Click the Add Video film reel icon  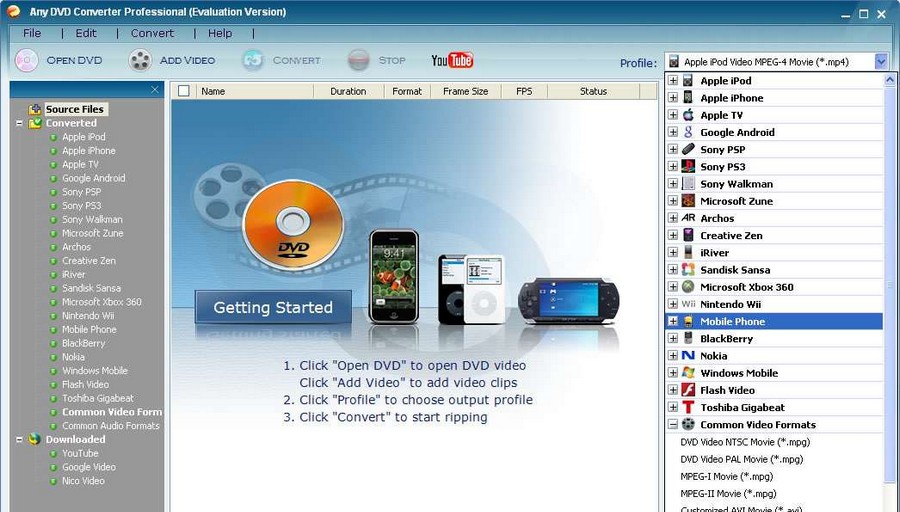pos(140,60)
